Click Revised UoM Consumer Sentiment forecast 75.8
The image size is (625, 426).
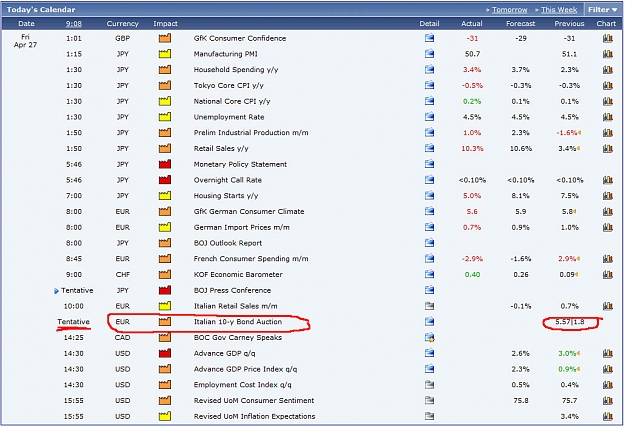coord(521,400)
